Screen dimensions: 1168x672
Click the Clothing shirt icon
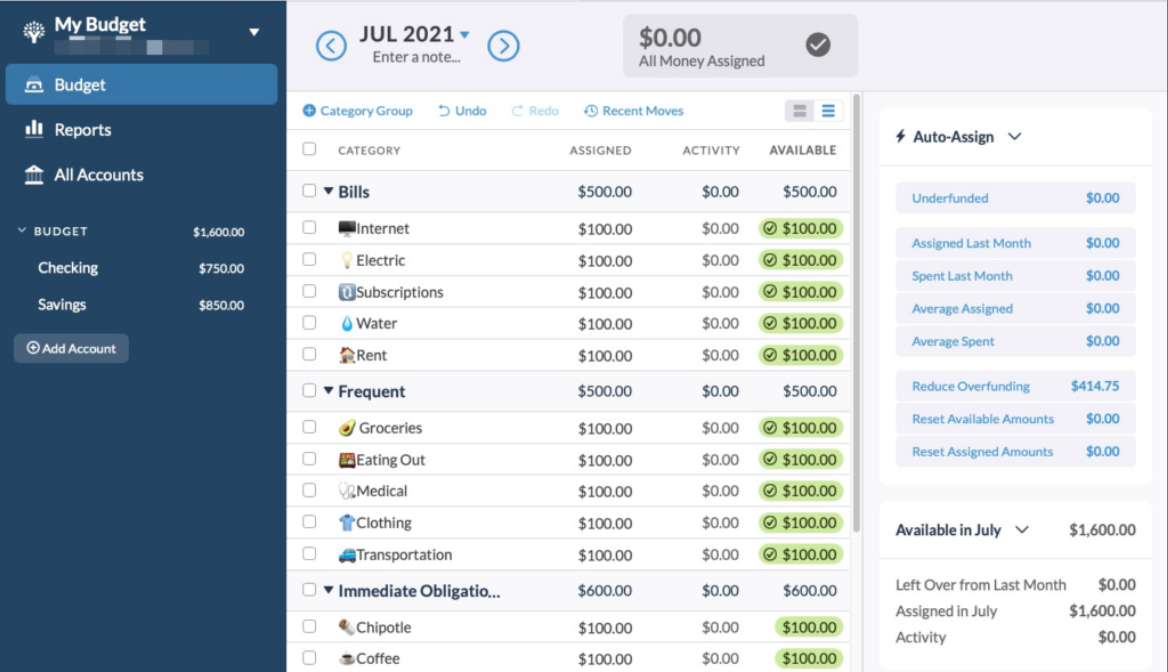346,522
